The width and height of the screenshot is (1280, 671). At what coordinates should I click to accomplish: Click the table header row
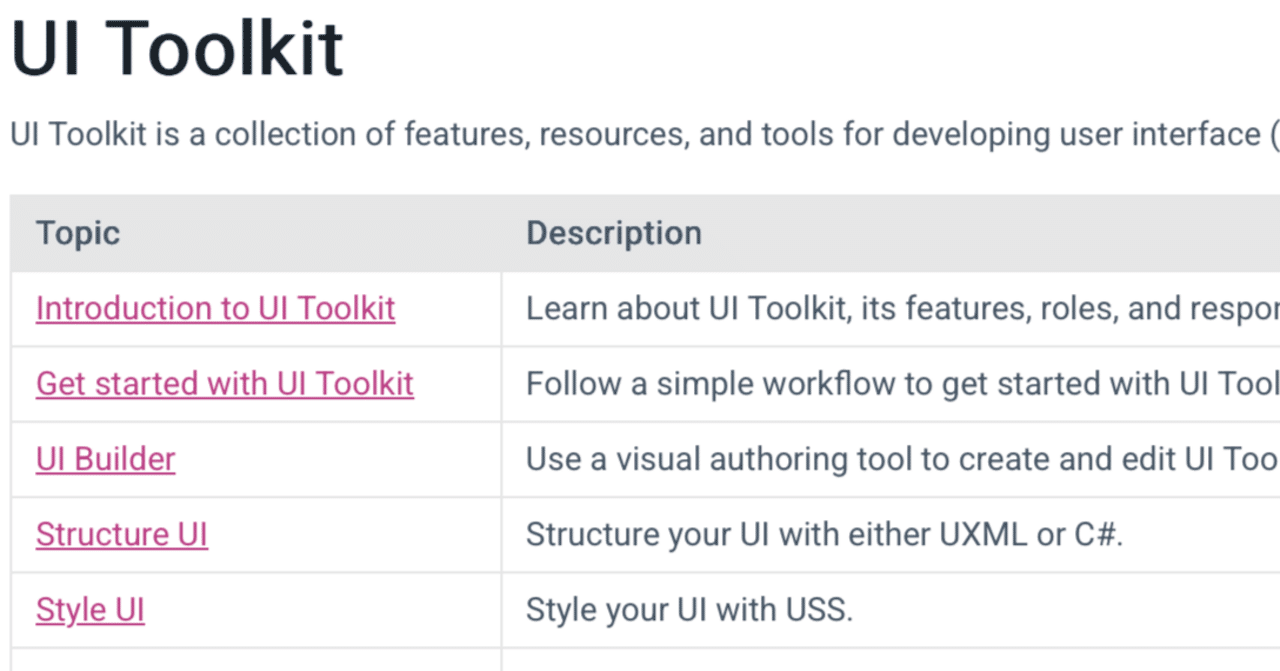click(640, 233)
